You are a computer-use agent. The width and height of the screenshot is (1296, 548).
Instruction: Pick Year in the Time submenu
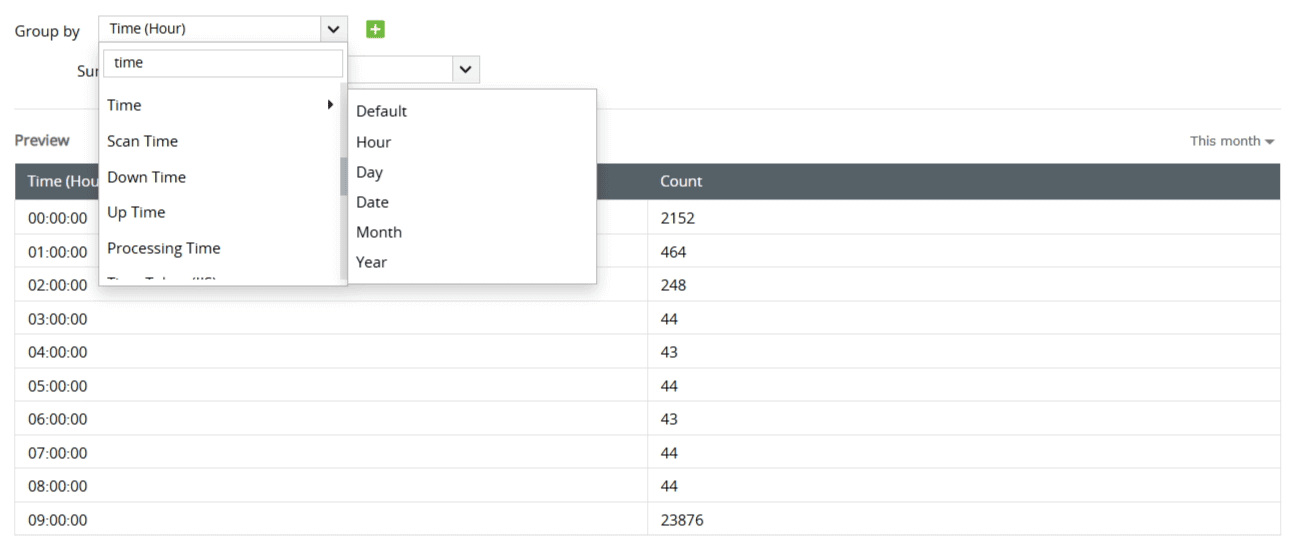pos(371,262)
